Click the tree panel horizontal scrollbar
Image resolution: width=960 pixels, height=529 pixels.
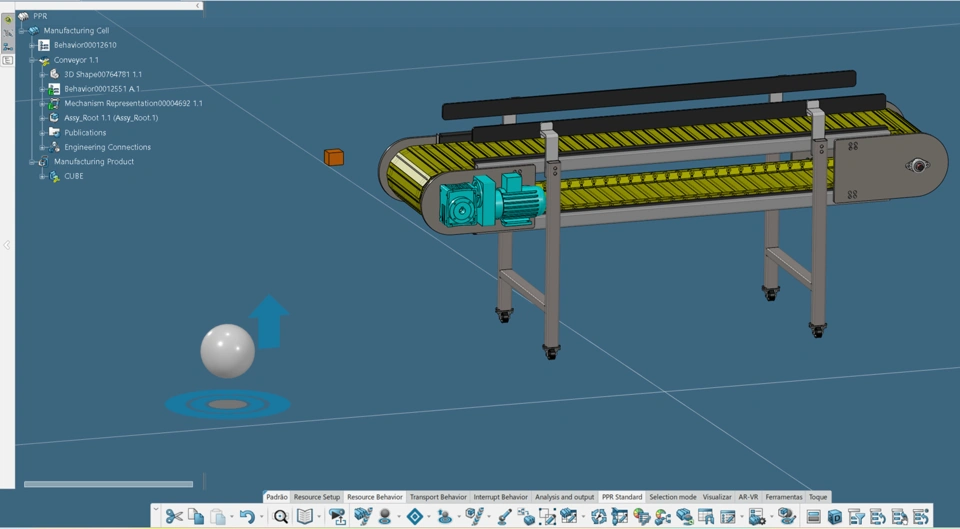click(108, 484)
